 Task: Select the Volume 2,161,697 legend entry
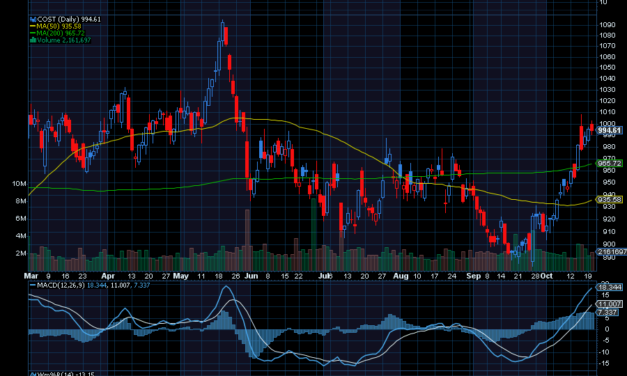point(64,40)
